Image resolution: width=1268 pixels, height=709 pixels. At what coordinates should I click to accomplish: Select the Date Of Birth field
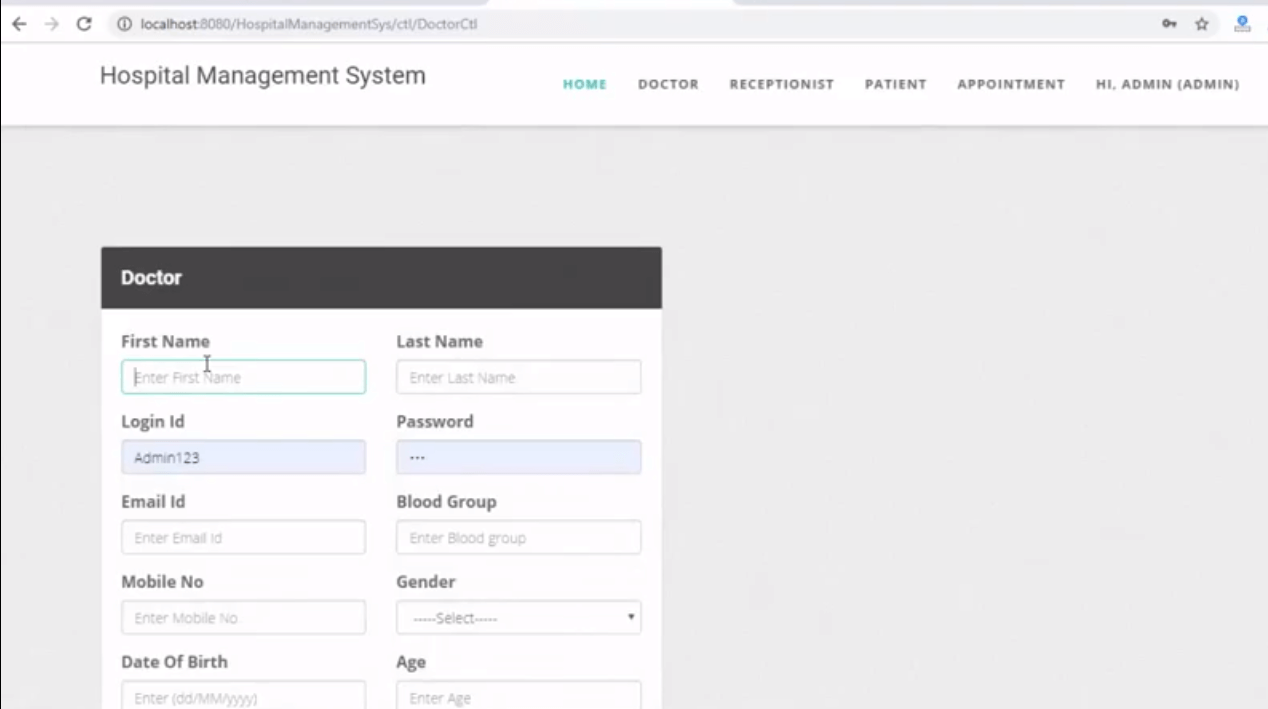243,695
